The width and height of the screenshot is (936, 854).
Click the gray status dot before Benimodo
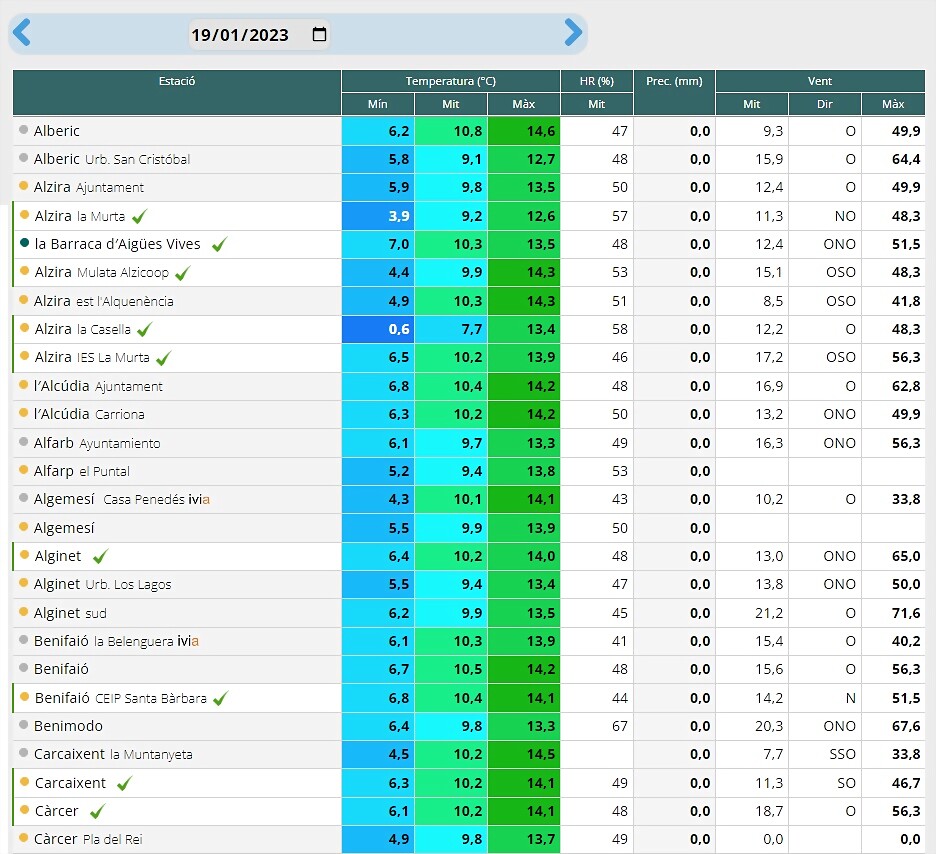[24, 725]
